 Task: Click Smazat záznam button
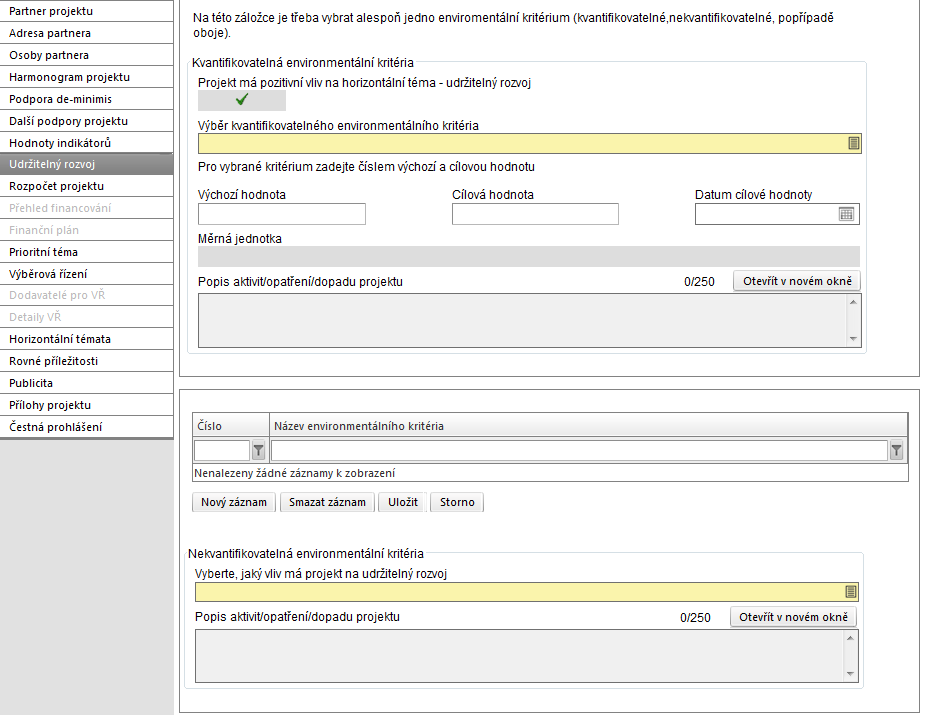(x=327, y=502)
